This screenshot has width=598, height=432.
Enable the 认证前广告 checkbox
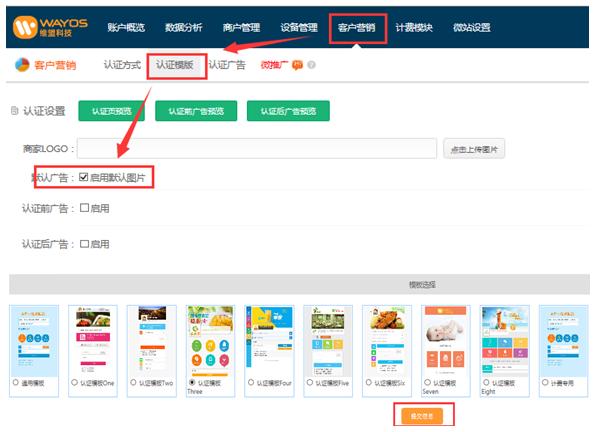(x=84, y=208)
